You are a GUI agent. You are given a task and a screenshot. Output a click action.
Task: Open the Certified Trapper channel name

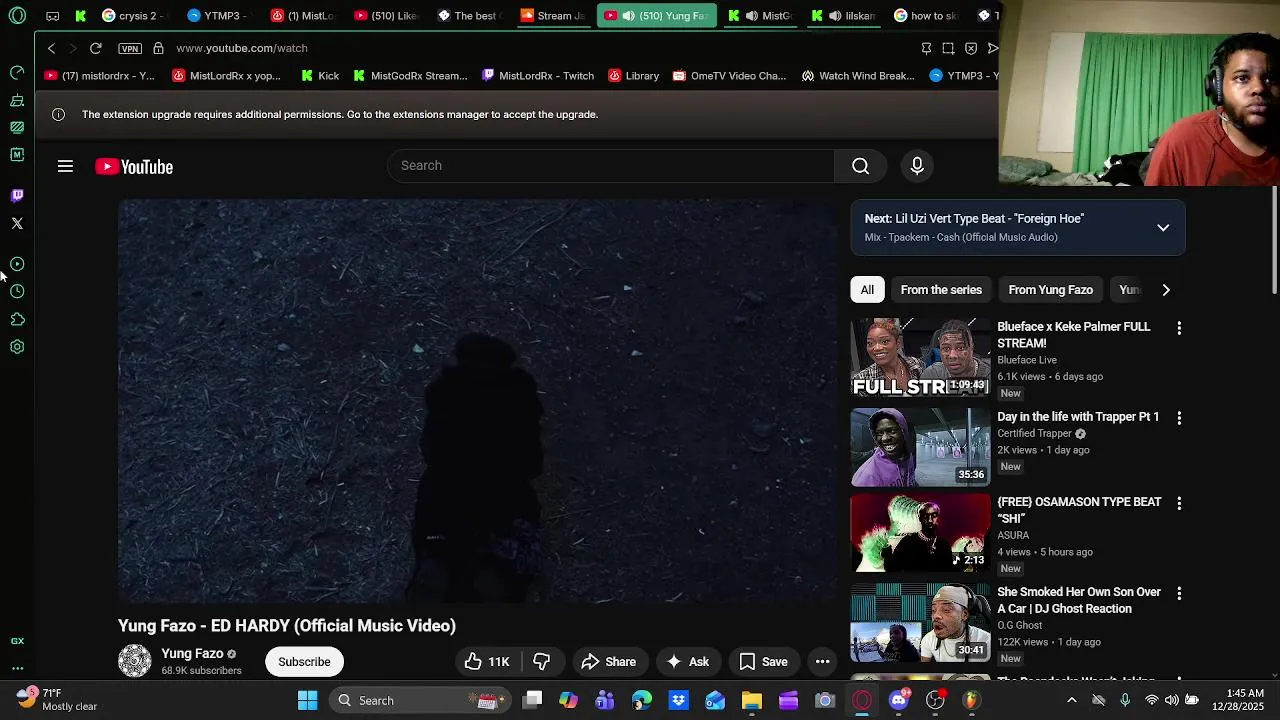(x=1034, y=433)
